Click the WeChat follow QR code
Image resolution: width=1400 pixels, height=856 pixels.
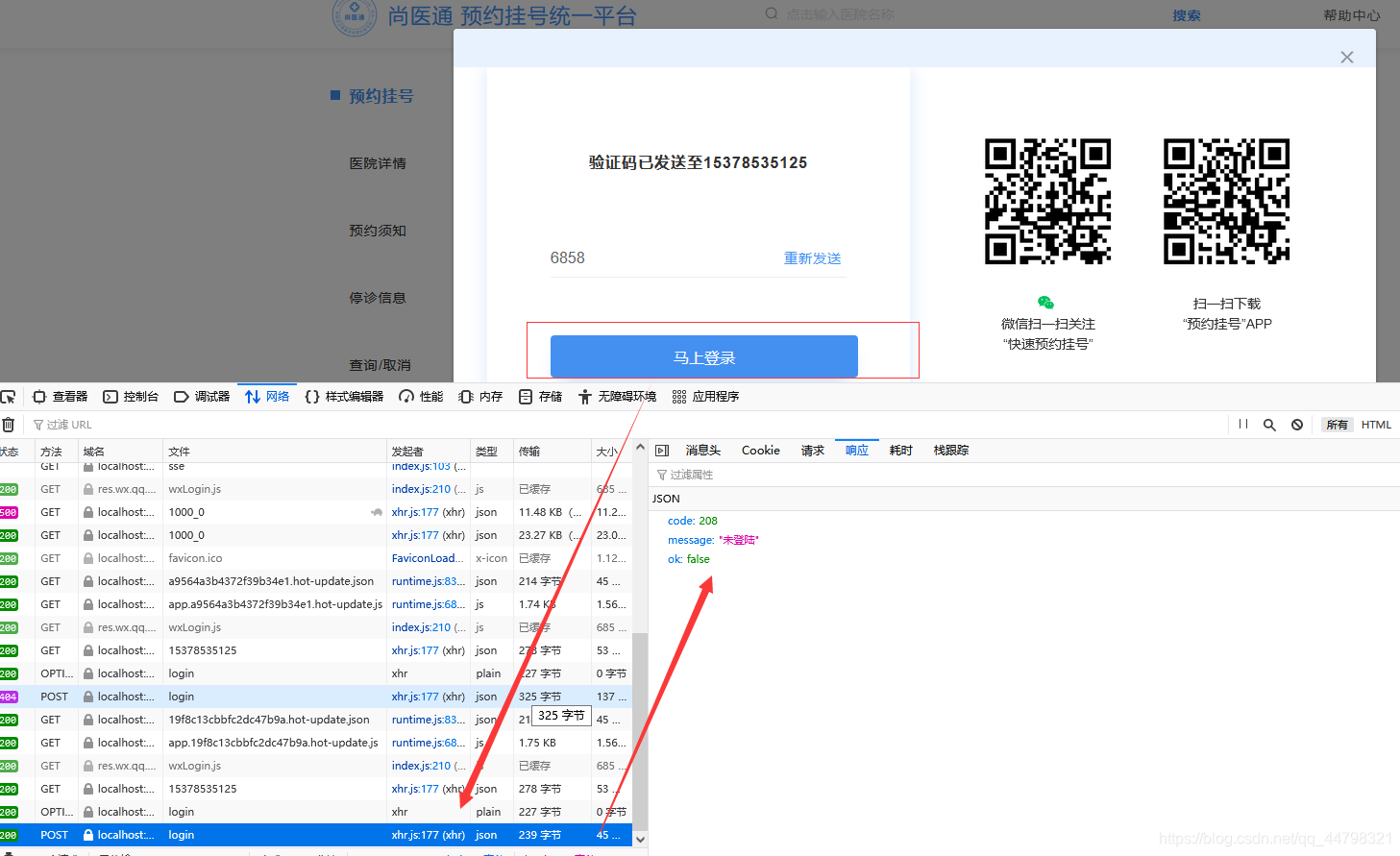tap(1048, 202)
